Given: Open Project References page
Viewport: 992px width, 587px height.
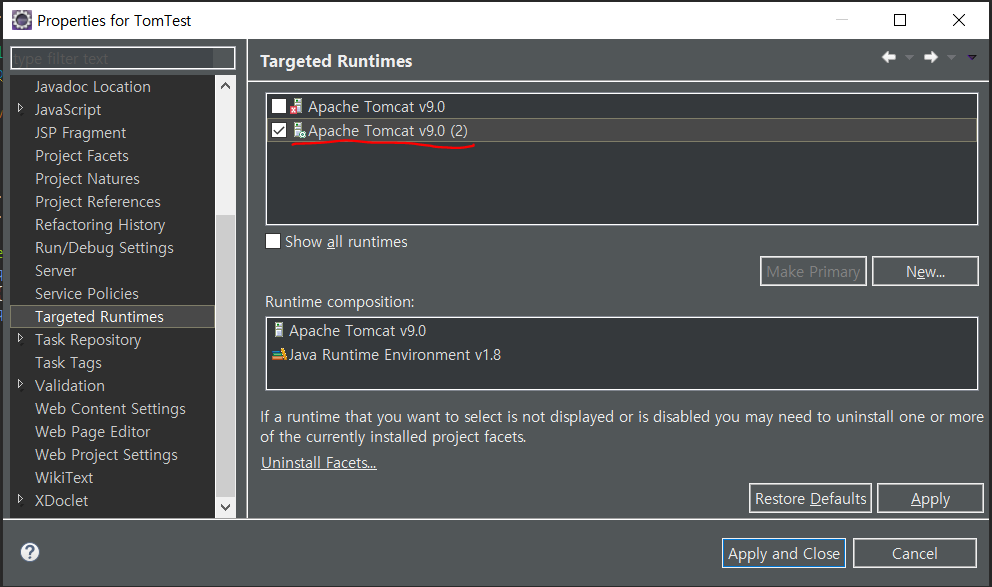Looking at the screenshot, I should pos(97,202).
